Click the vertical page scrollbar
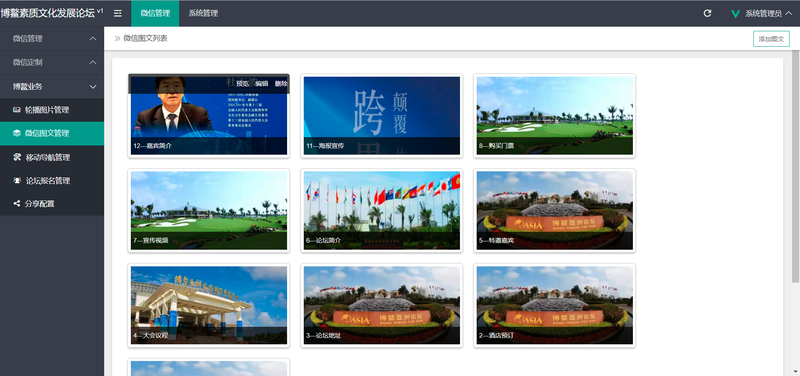 795,166
